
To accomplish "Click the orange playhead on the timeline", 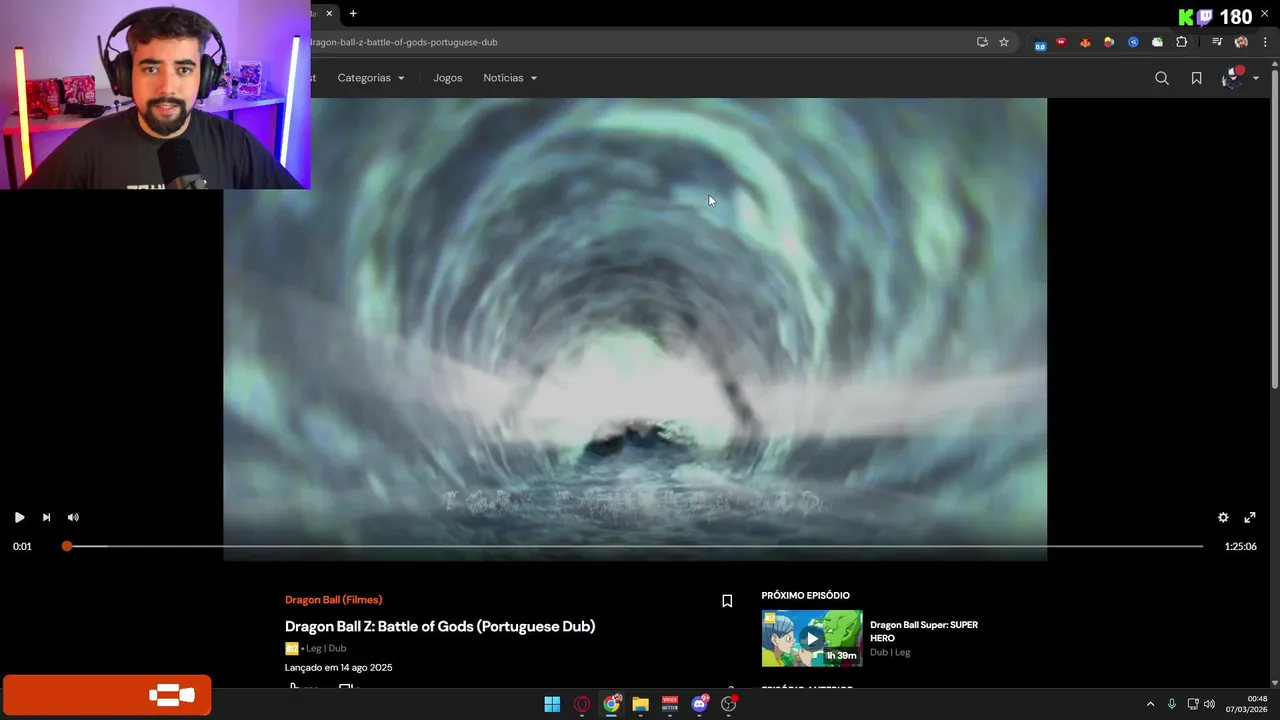I will click(x=67, y=546).
